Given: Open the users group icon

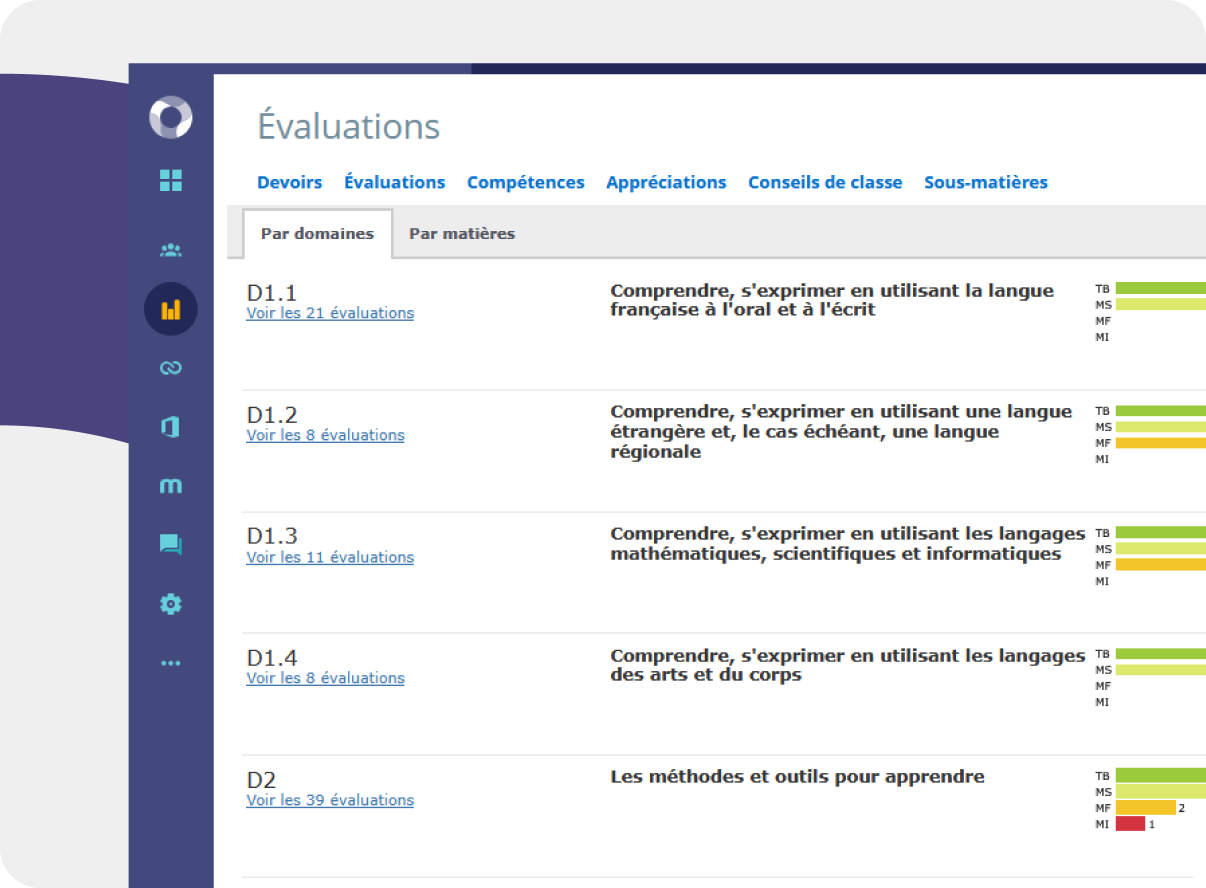Looking at the screenshot, I should click(x=171, y=250).
